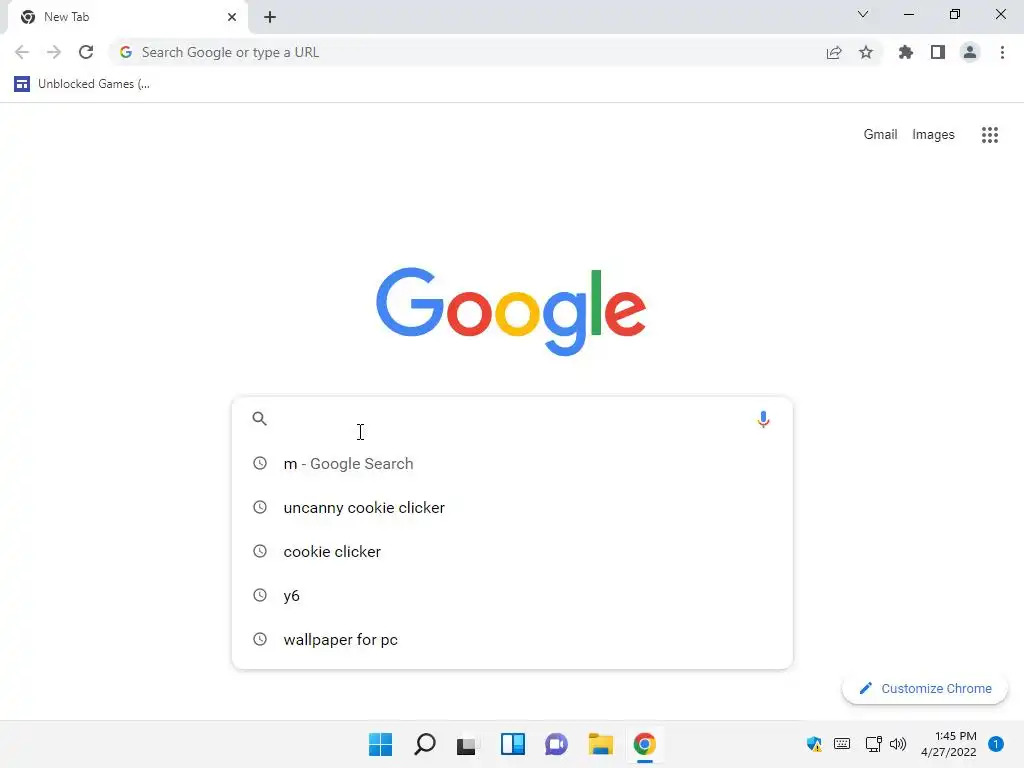Start voice search with microphone
This screenshot has height=768, width=1024.
click(x=763, y=419)
